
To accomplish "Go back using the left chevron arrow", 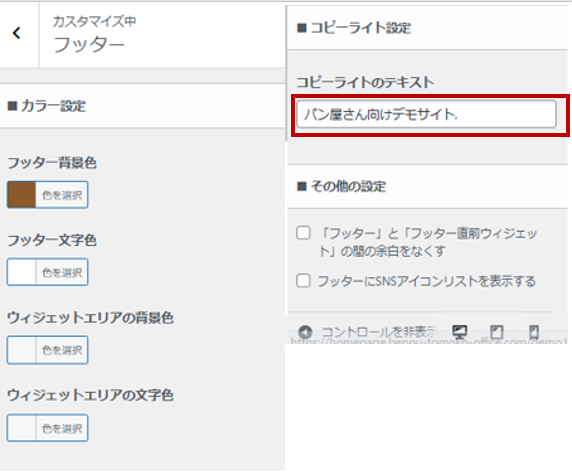I will pos(16,33).
